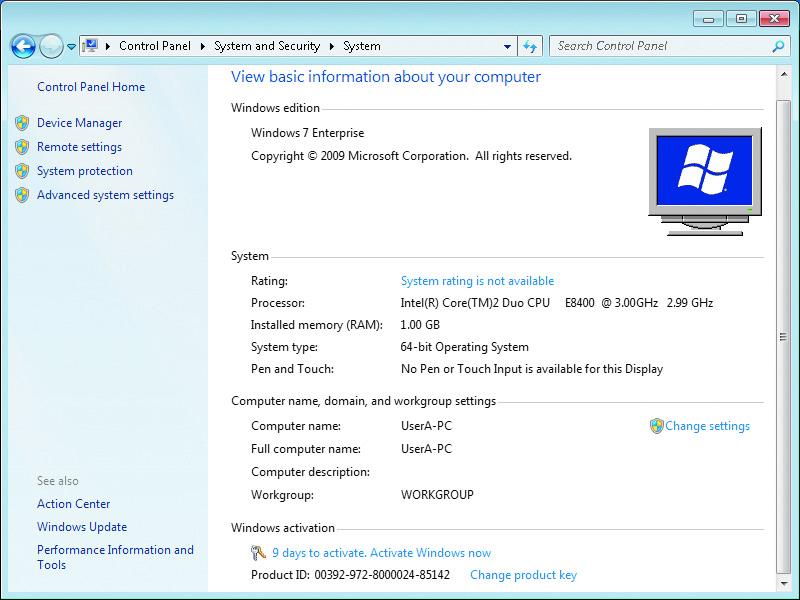Open Remote settings
This screenshot has height=600, width=800.
tap(80, 147)
